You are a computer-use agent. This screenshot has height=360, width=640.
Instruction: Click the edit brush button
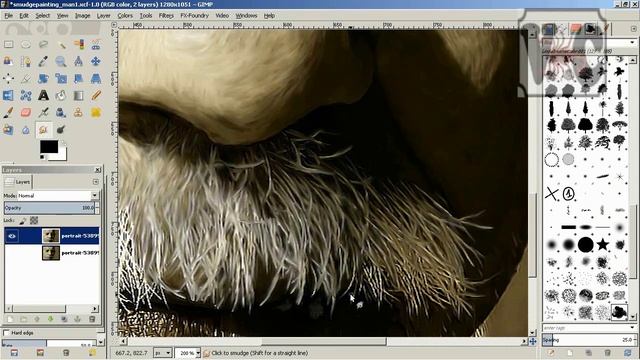[x=551, y=352]
